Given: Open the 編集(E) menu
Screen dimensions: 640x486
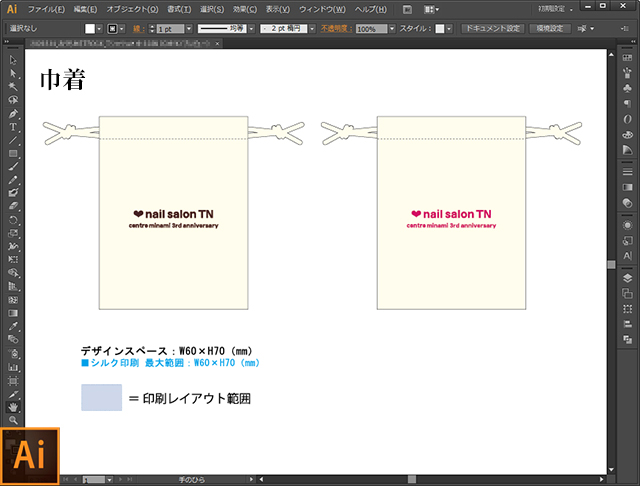Looking at the screenshot, I should [x=85, y=9].
